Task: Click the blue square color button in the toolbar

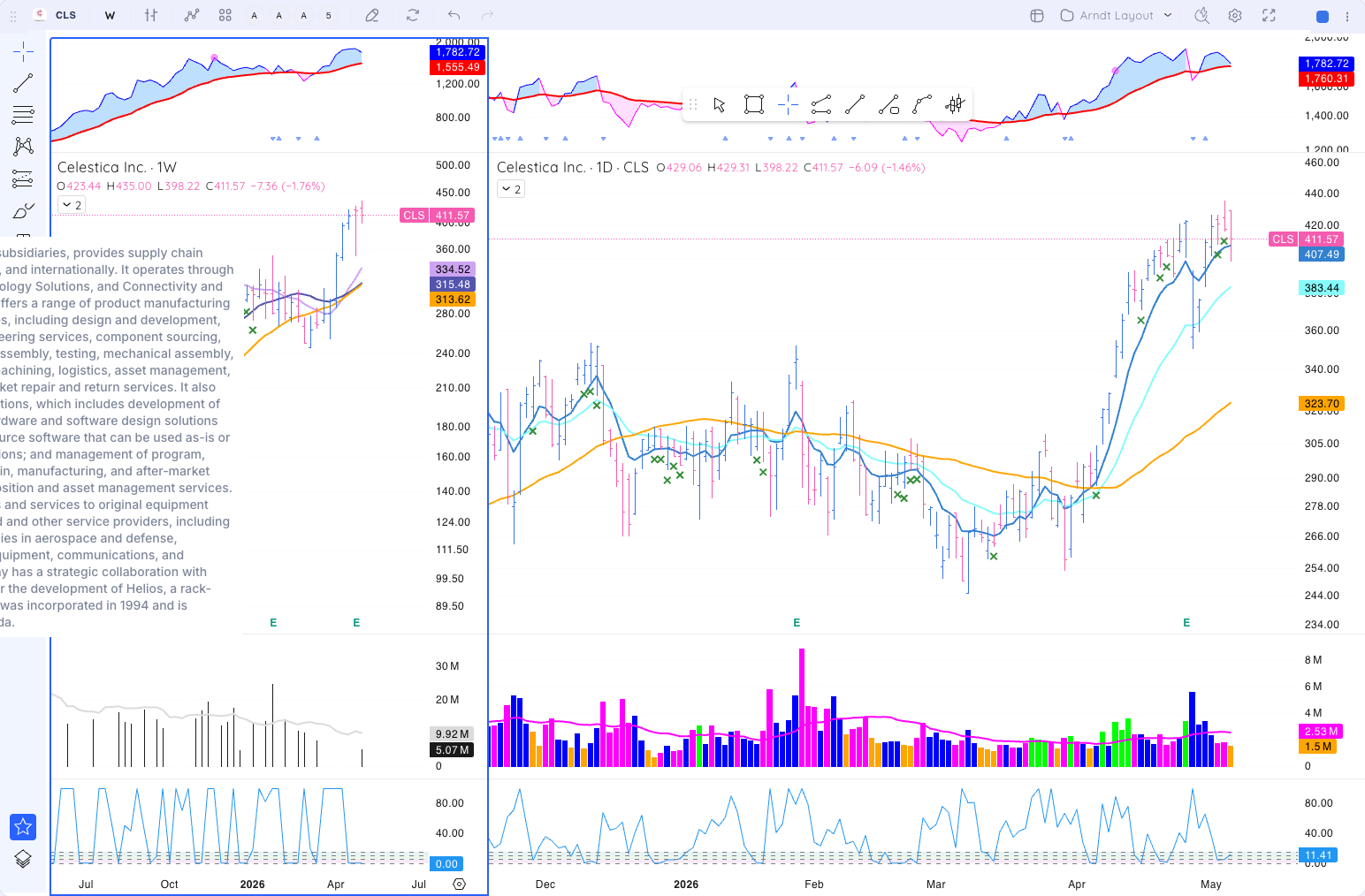Action: coord(1323,16)
